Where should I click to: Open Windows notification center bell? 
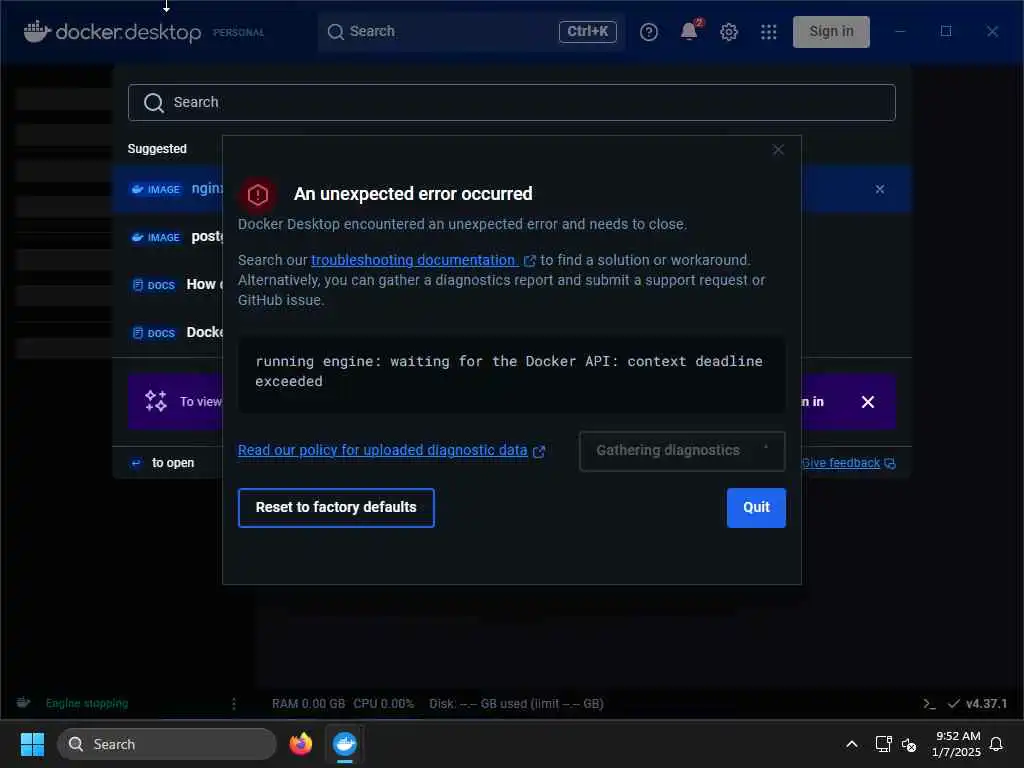pyautogui.click(x=996, y=744)
